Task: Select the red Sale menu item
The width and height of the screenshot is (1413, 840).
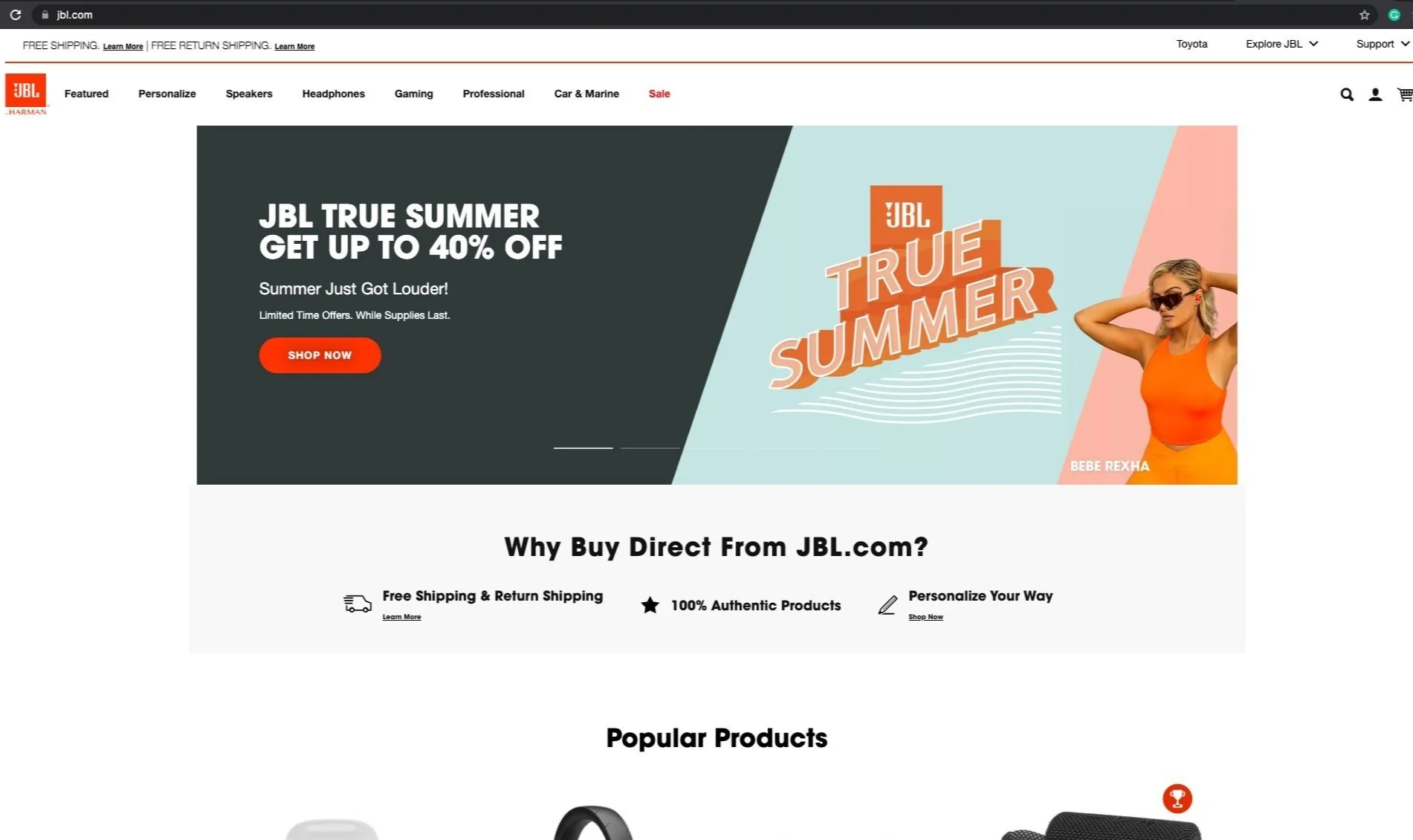Action: pos(659,94)
